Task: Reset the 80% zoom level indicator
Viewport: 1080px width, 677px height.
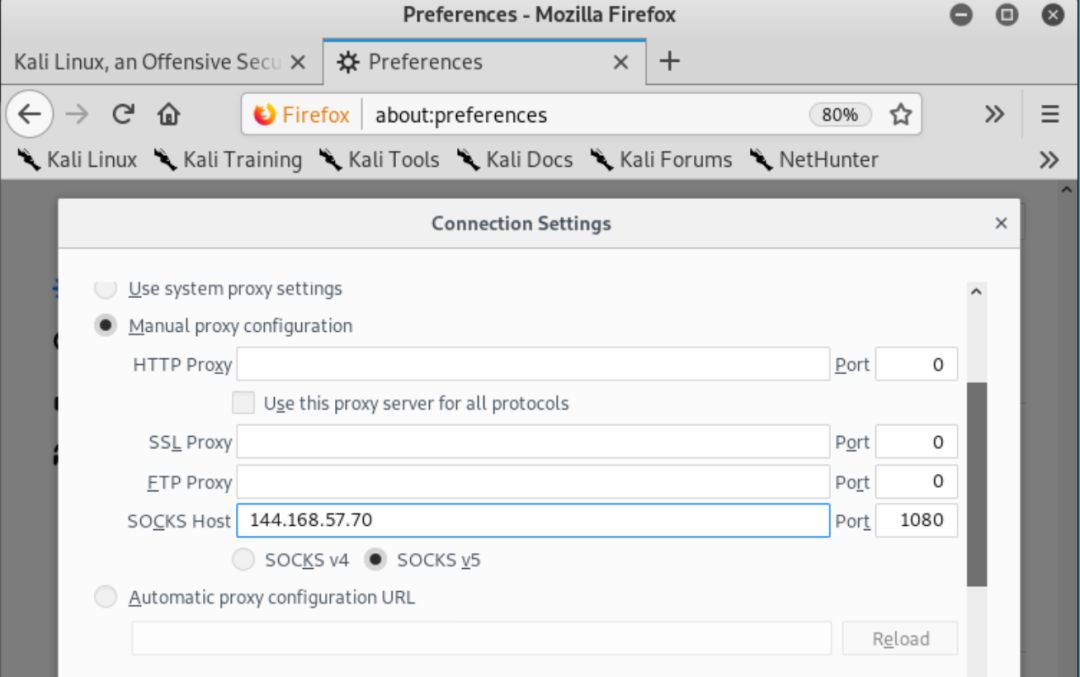Action: coord(840,114)
